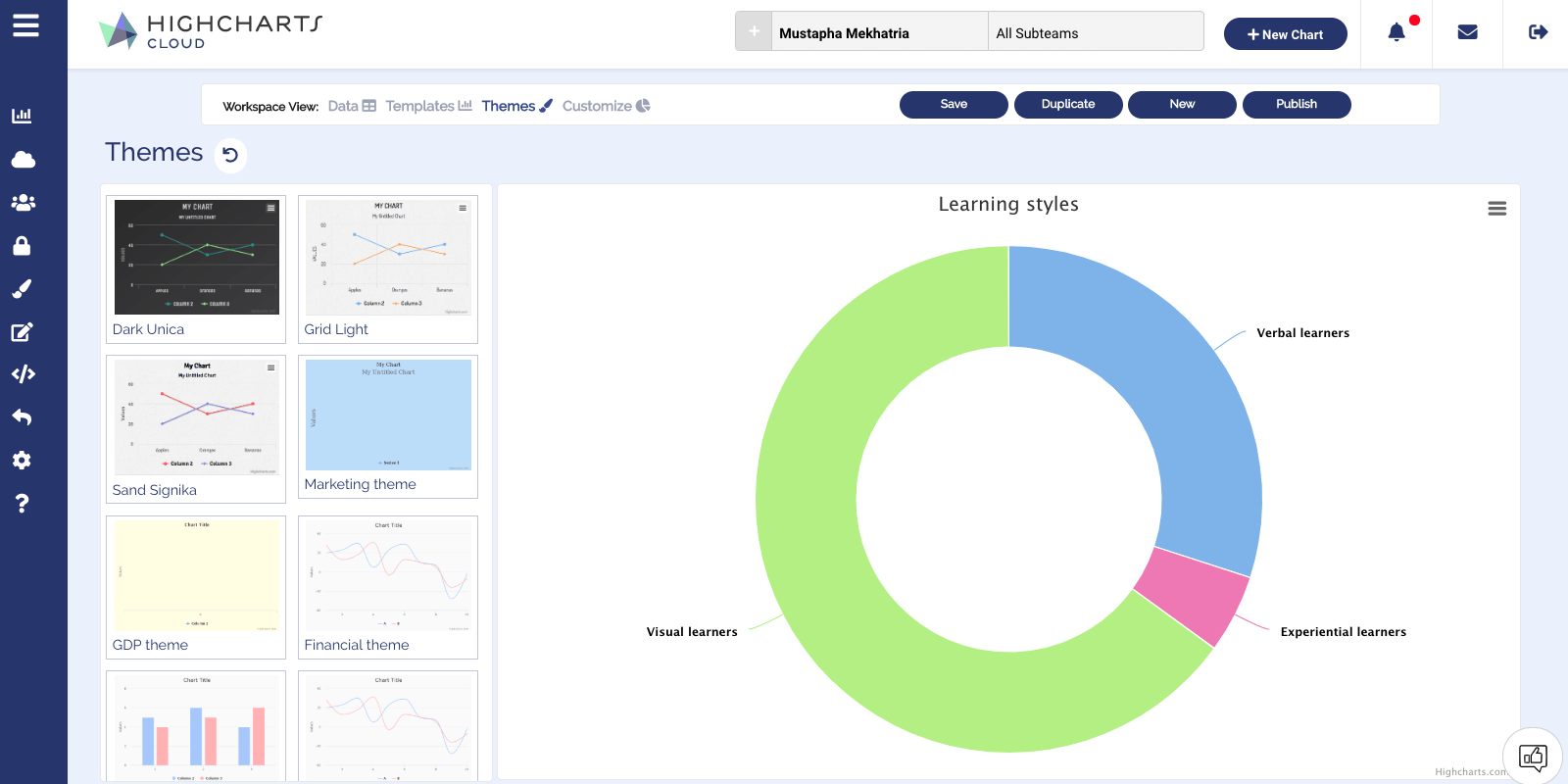Click the pink Experiential learners donut slice
Image resolution: width=1568 pixels, height=784 pixels.
(1193, 595)
